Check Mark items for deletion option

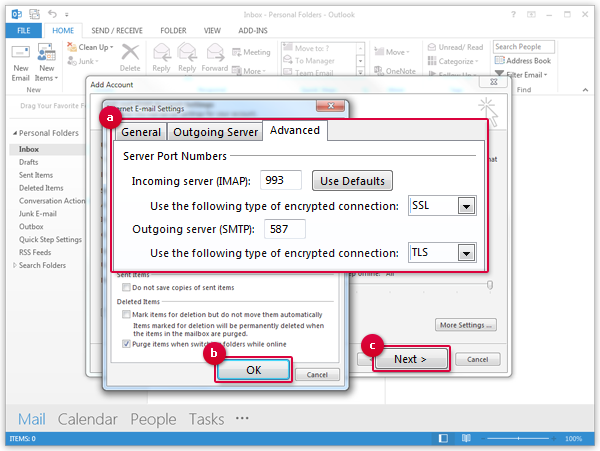click(x=124, y=314)
